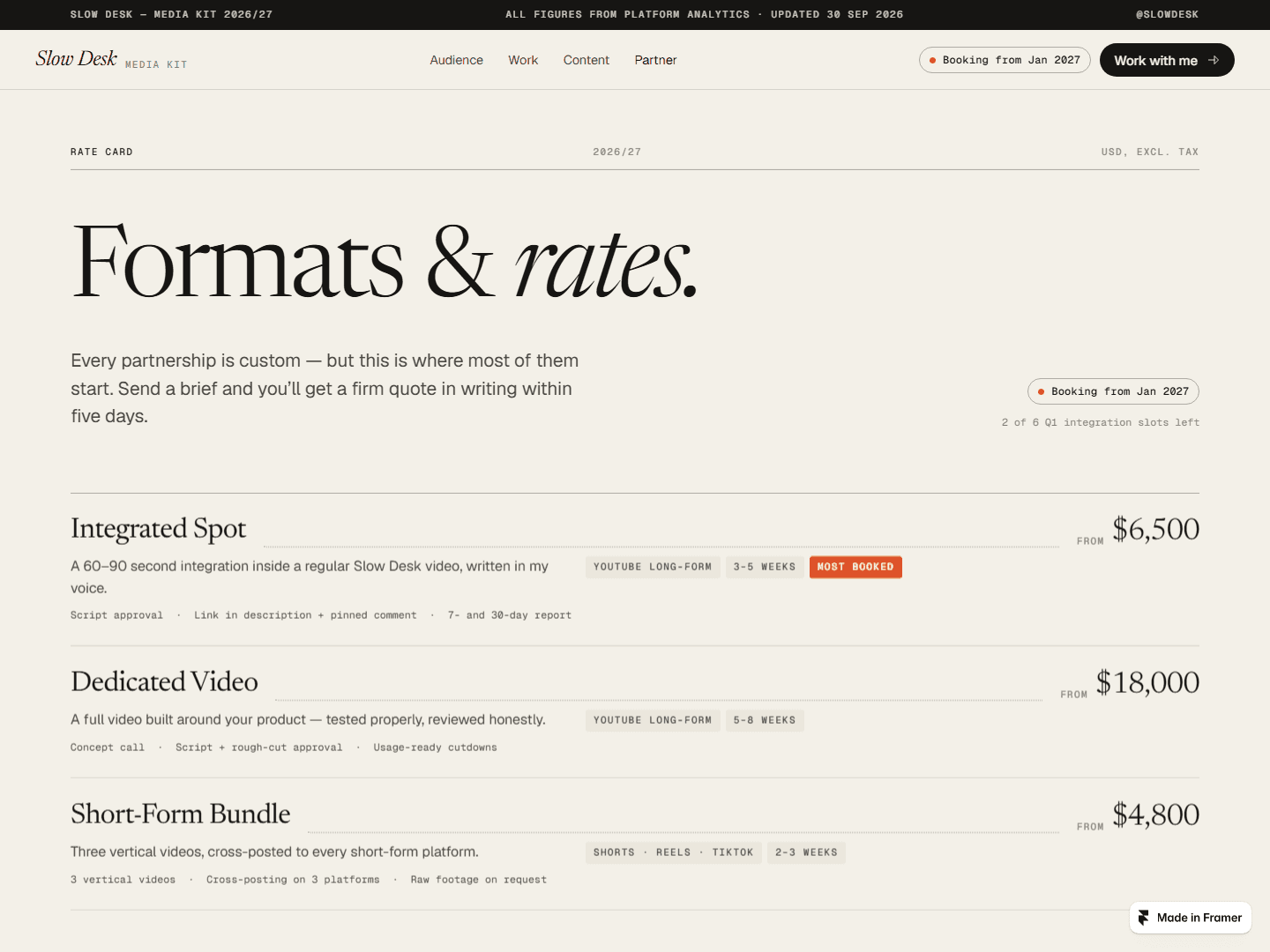The height and width of the screenshot is (952, 1270).
Task: Click the MOST BOOKED badge
Action: [855, 567]
